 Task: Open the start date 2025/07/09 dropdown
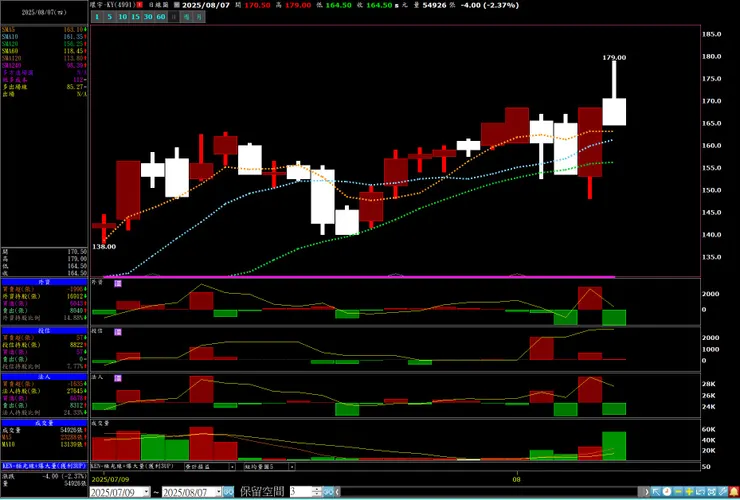click(146, 492)
